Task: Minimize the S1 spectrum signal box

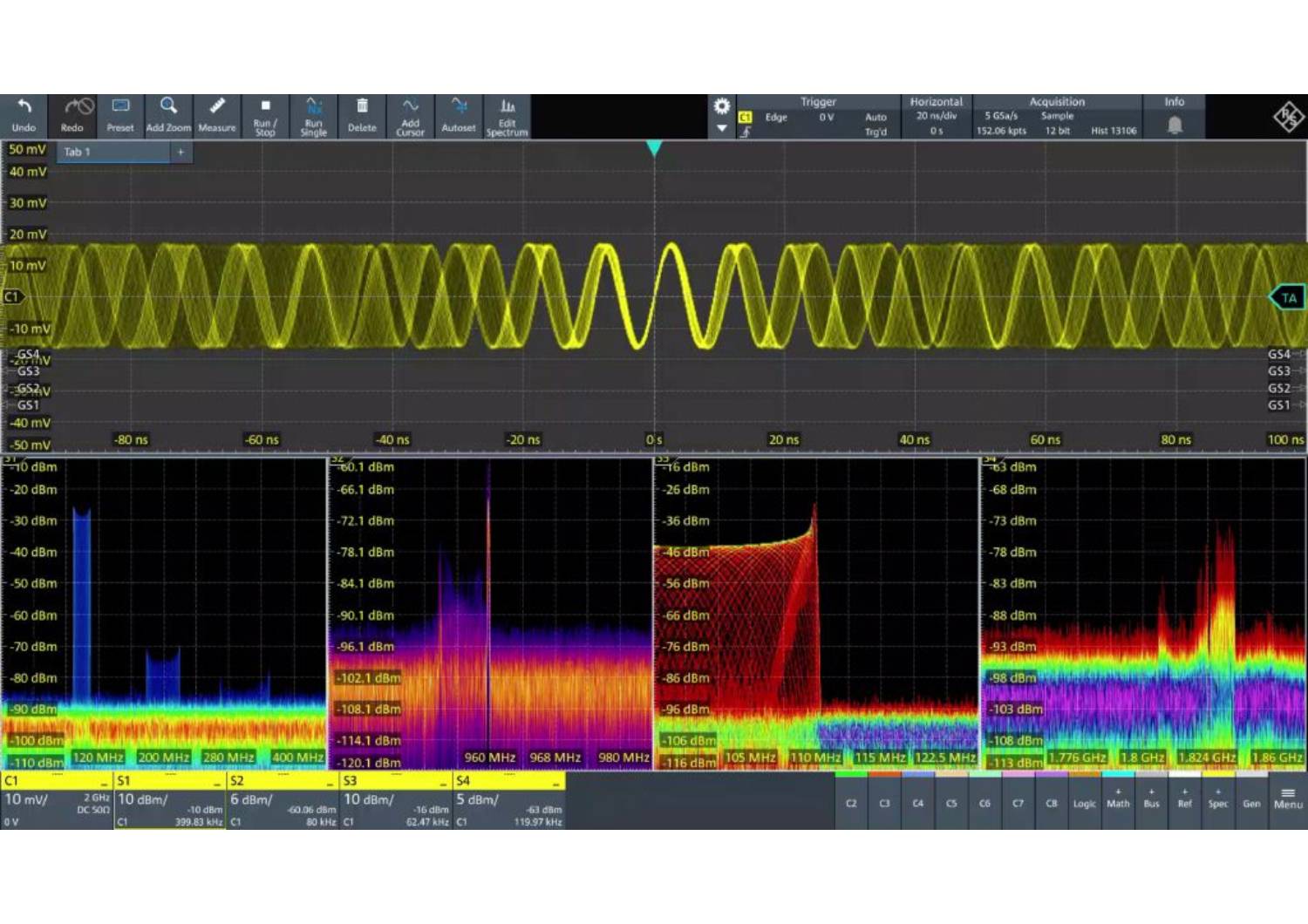Action: (x=217, y=783)
